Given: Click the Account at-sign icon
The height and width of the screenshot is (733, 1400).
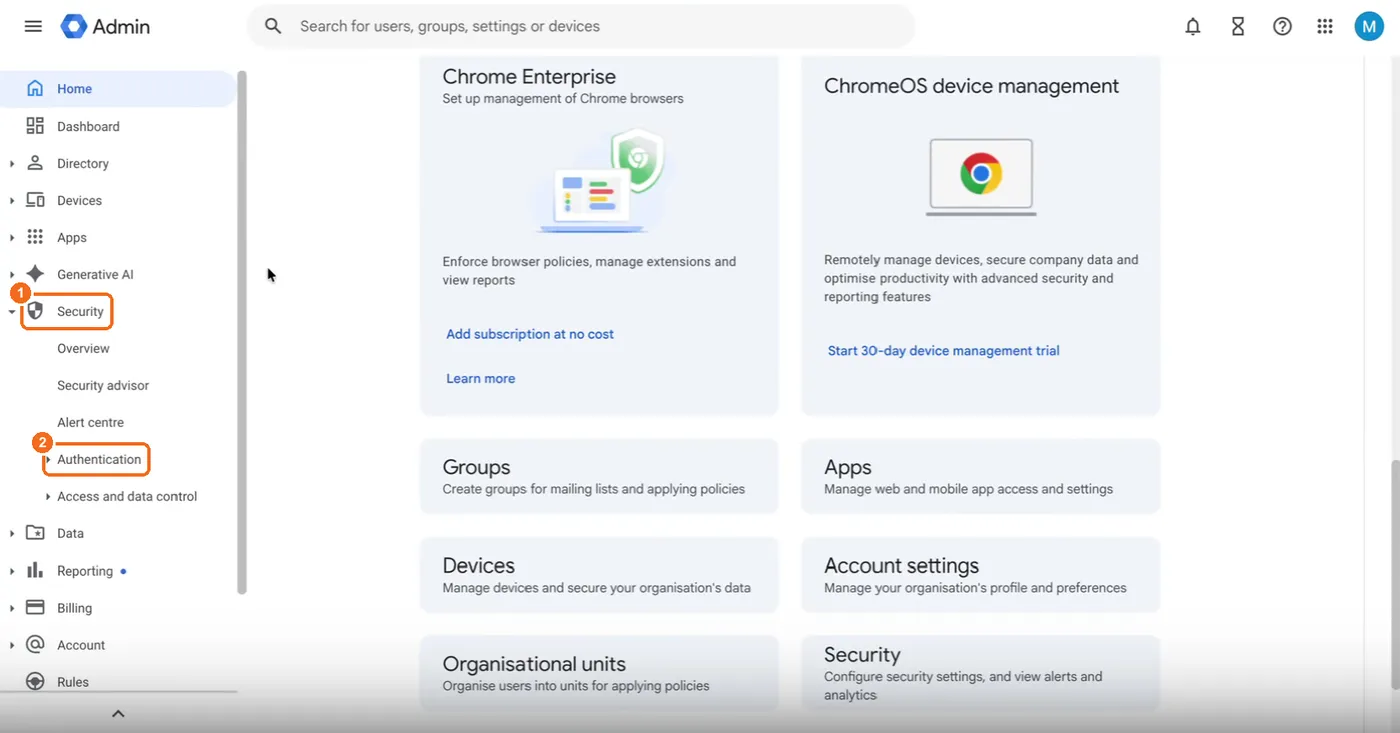Looking at the screenshot, I should click(x=35, y=644).
